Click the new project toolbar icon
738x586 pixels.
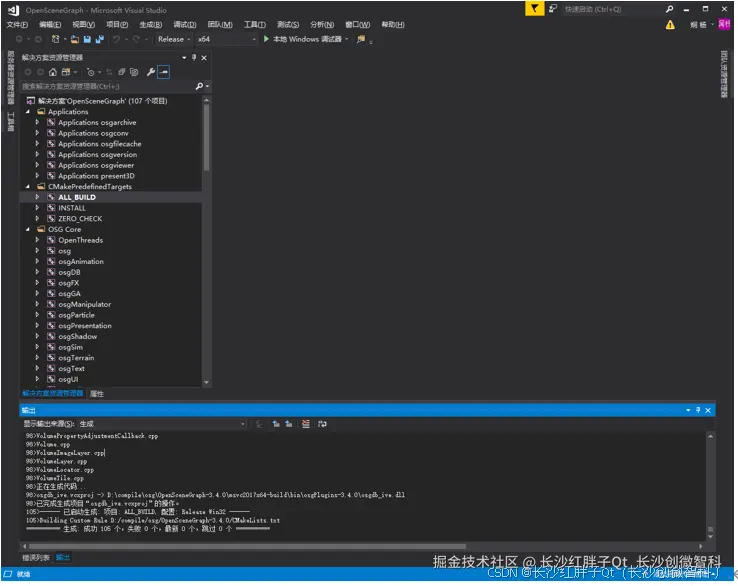[x=56, y=39]
